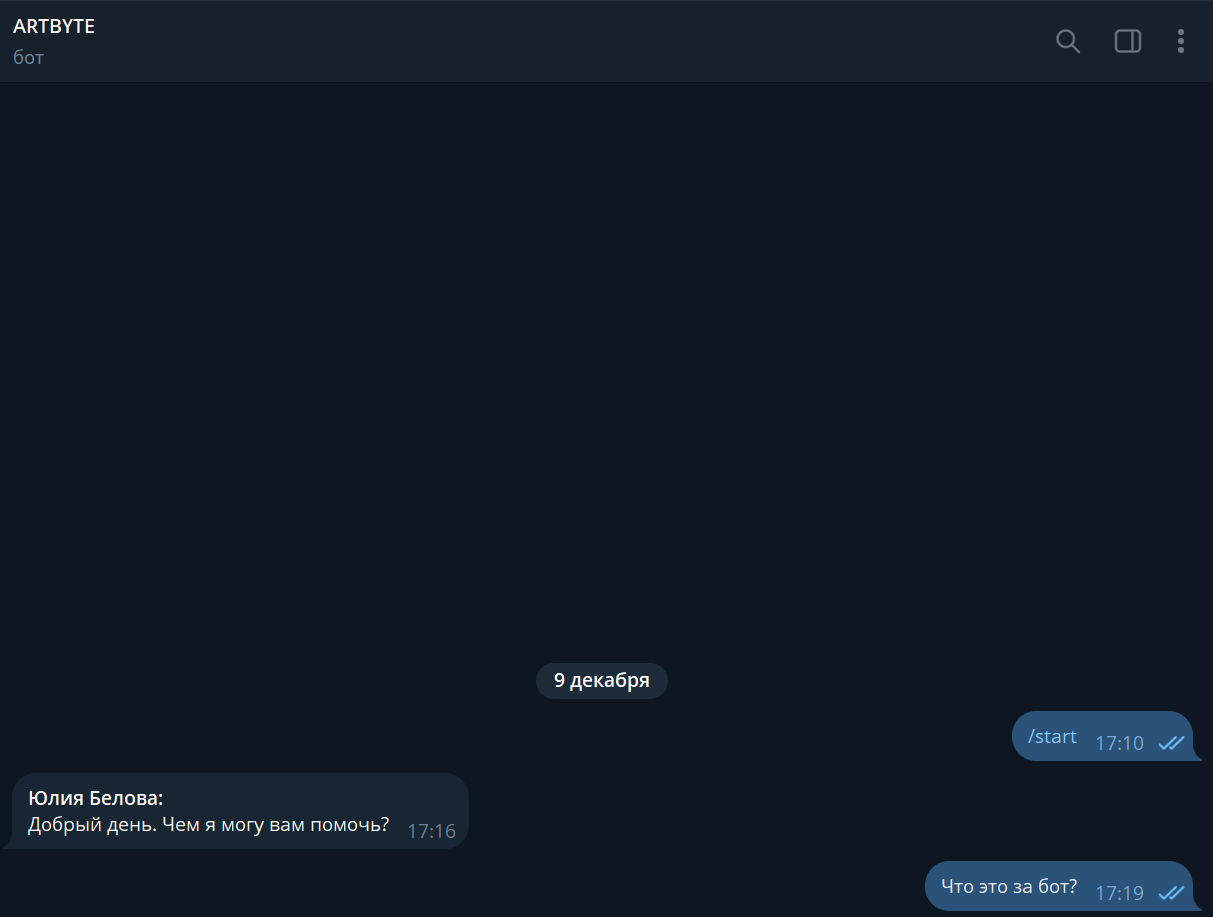
Task: Click the 17:16 timestamp on incoming message
Action: pyautogui.click(x=431, y=831)
